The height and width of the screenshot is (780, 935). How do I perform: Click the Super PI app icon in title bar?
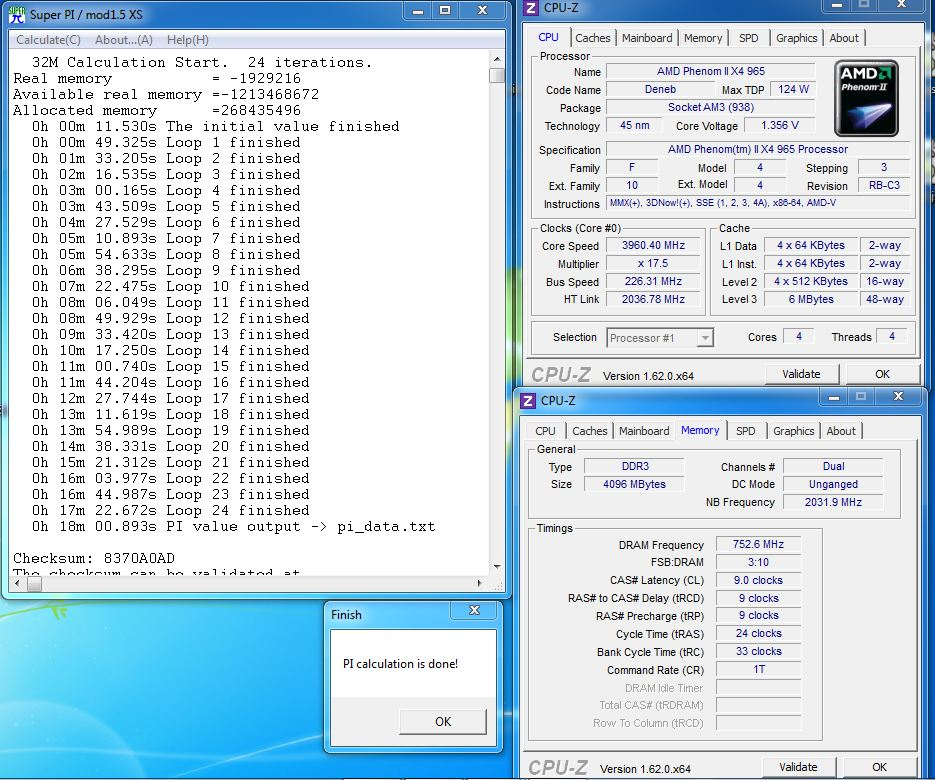tap(17, 14)
